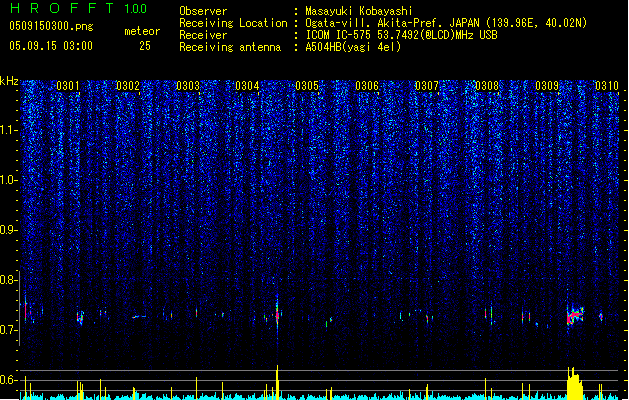Click the 0305 time marker
This screenshot has height=400, width=629.
click(307, 86)
